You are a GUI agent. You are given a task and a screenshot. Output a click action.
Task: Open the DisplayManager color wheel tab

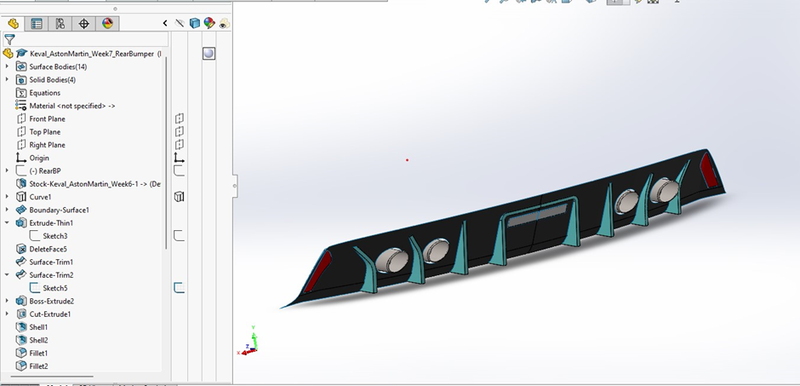(107, 23)
